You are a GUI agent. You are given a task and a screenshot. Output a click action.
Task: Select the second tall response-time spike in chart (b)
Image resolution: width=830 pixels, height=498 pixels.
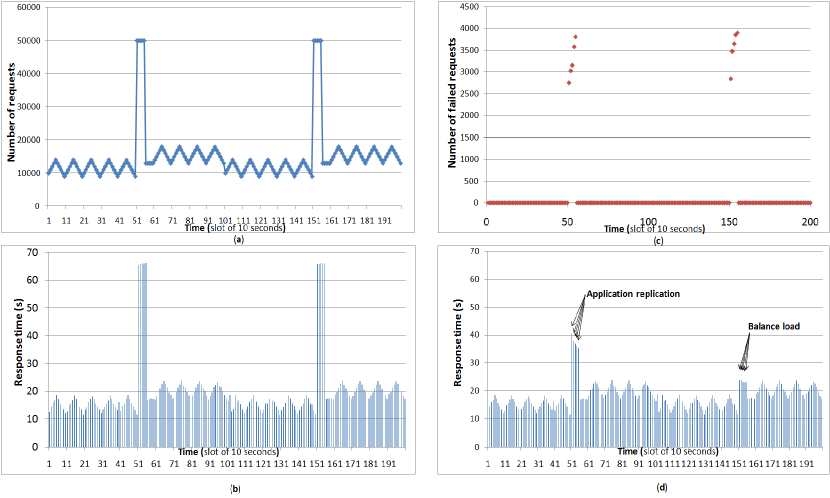pyautogui.click(x=321, y=355)
